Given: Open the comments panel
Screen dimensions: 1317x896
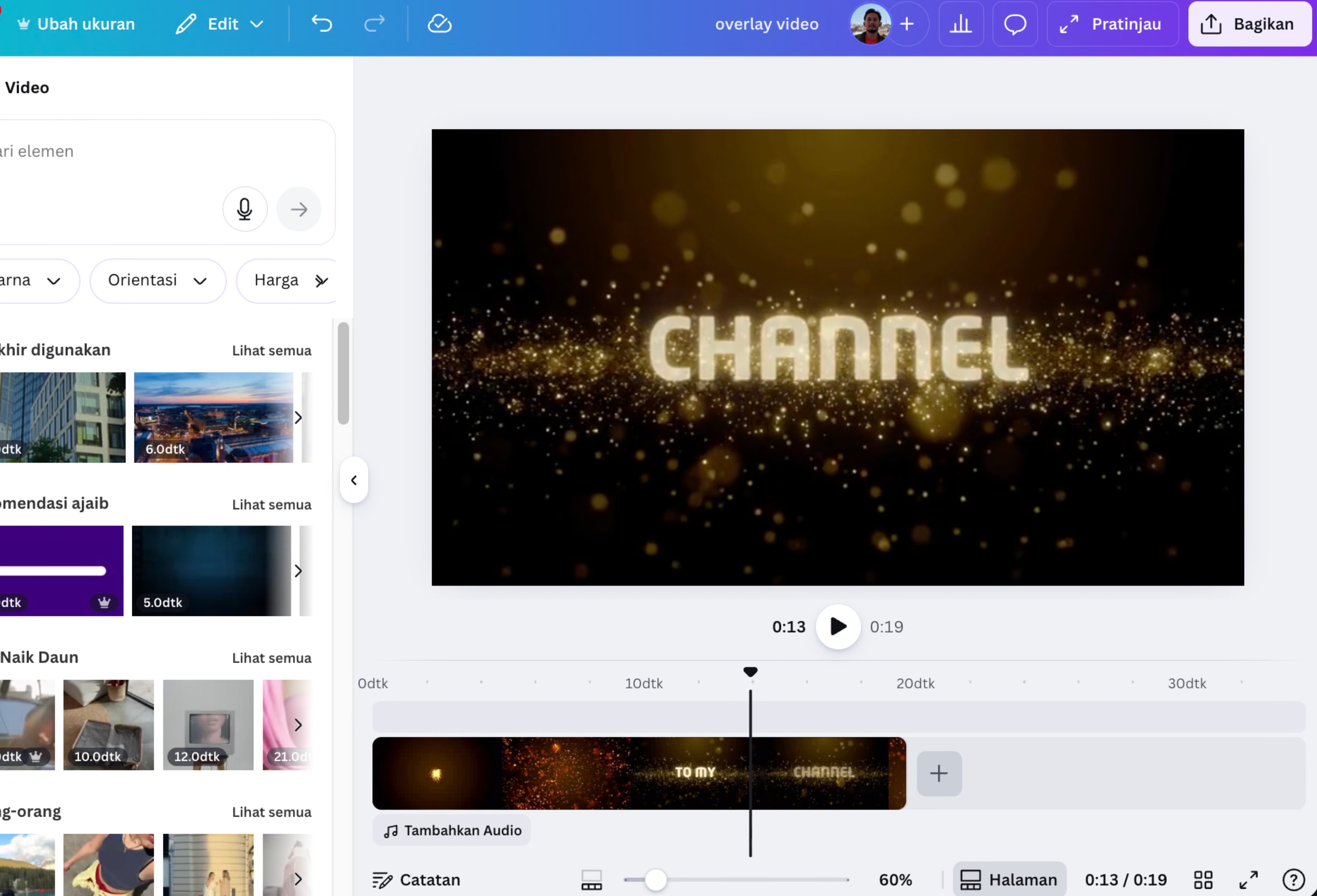Looking at the screenshot, I should (x=1015, y=24).
